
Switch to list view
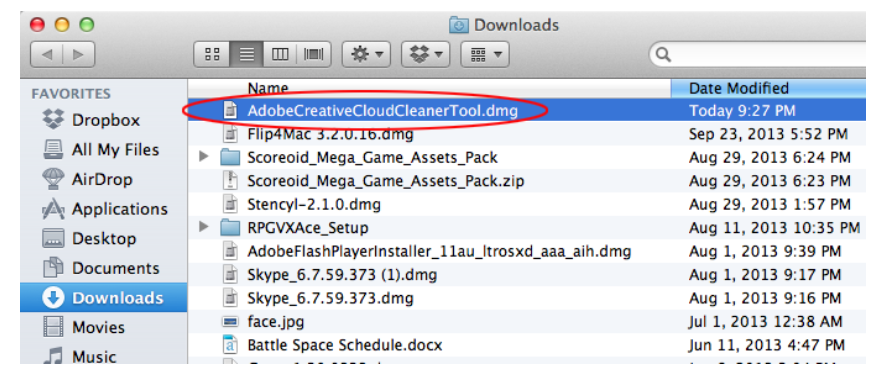247,55
